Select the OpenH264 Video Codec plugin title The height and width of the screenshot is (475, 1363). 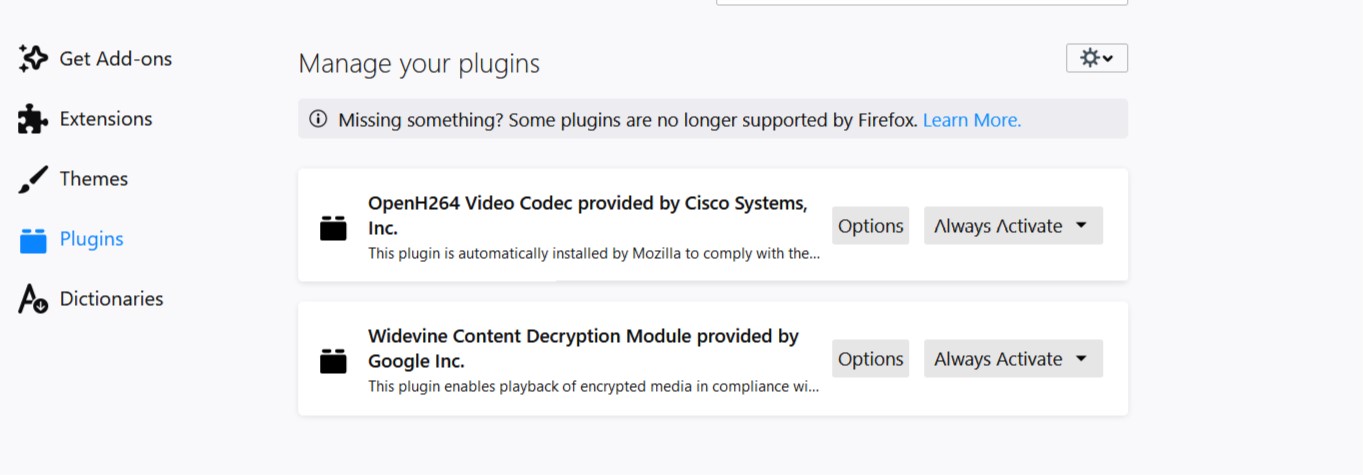click(x=587, y=204)
